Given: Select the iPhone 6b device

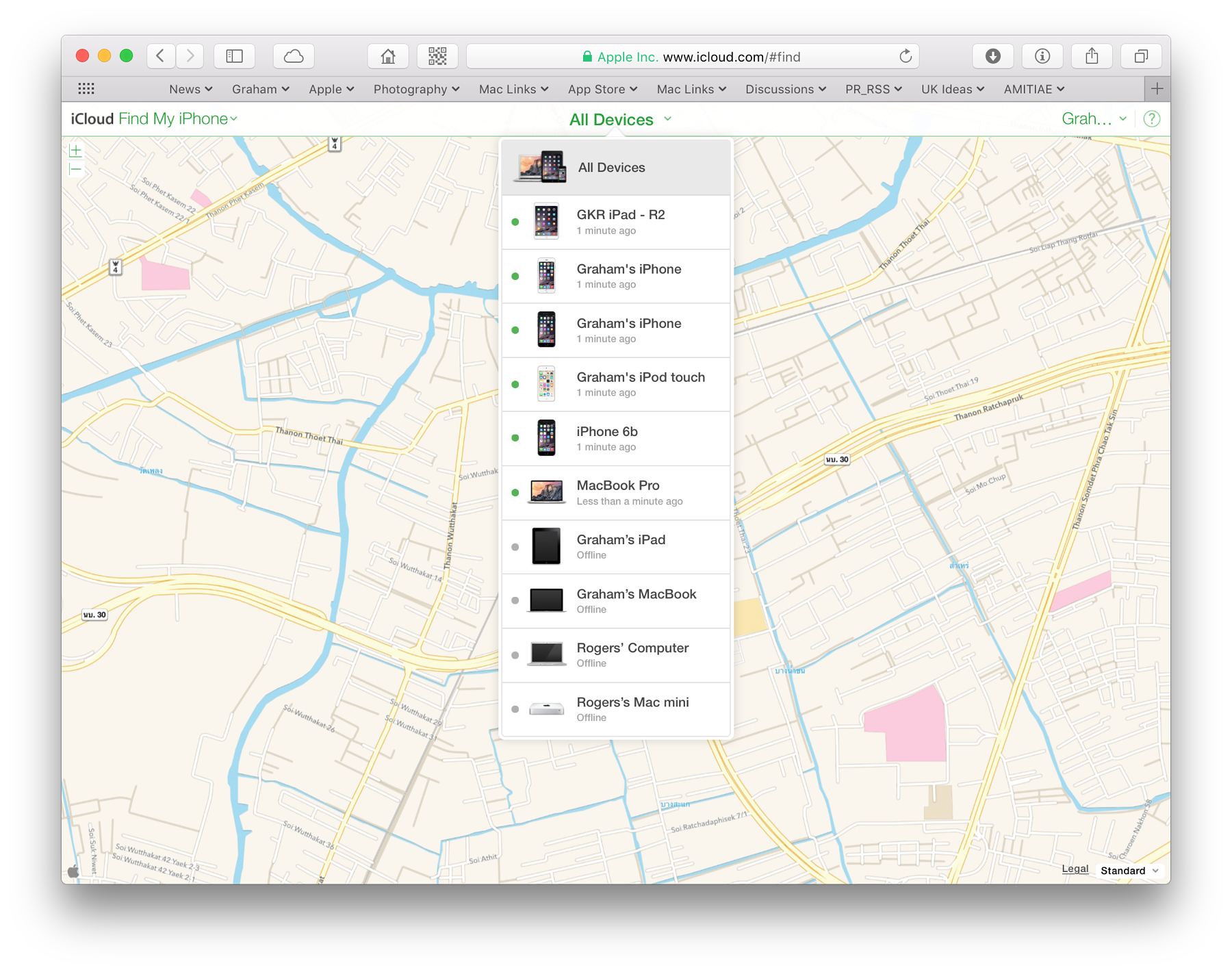Looking at the screenshot, I should pos(616,439).
